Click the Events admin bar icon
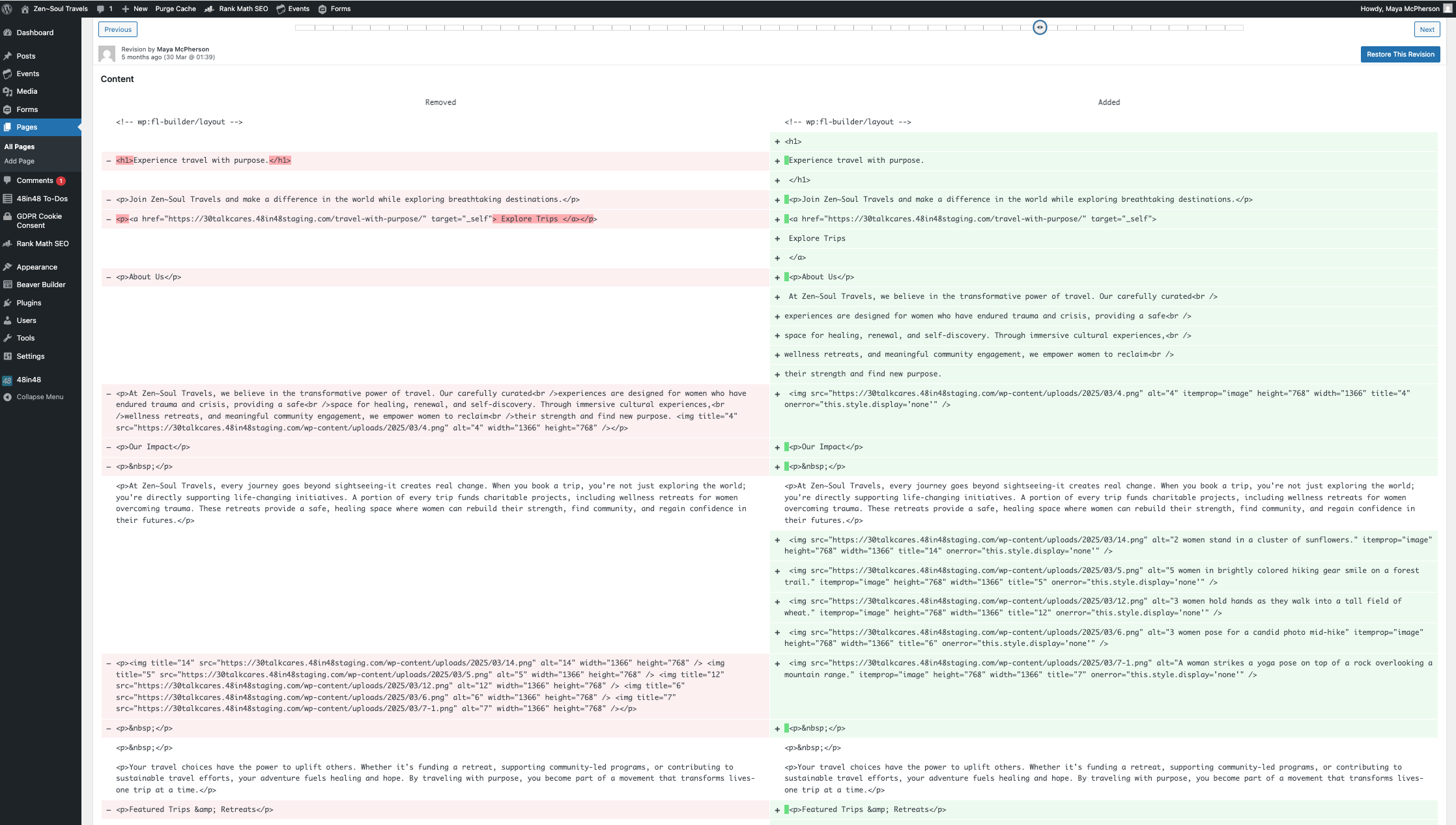This screenshot has height=825, width=1456. tap(281, 8)
